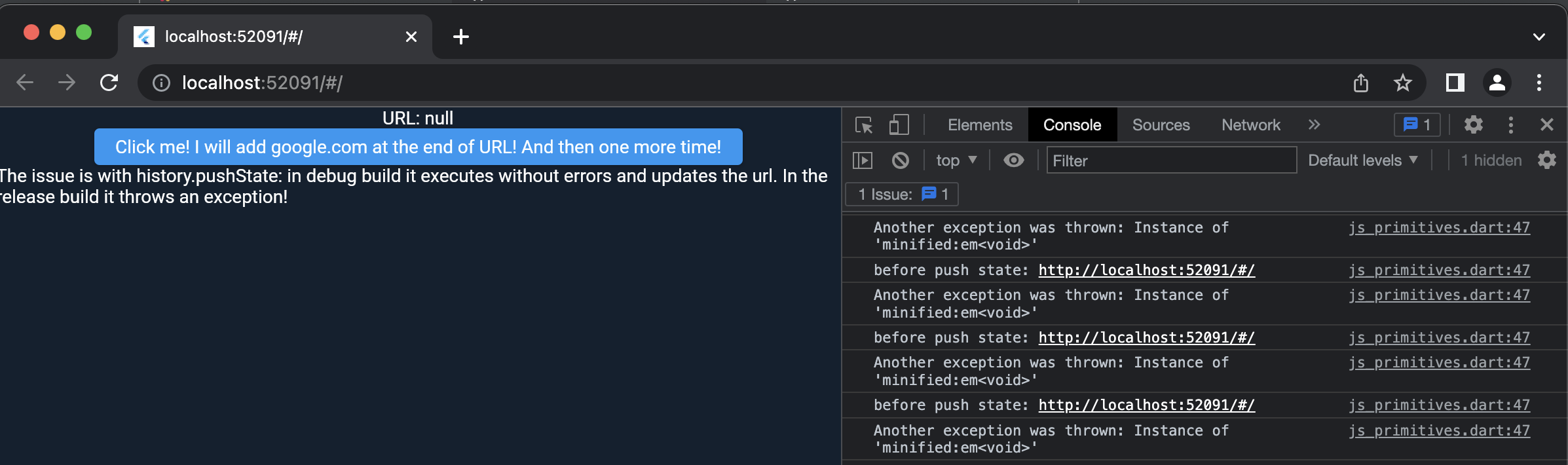
Task: Open the 'top' execution context dropdown
Action: [x=955, y=160]
